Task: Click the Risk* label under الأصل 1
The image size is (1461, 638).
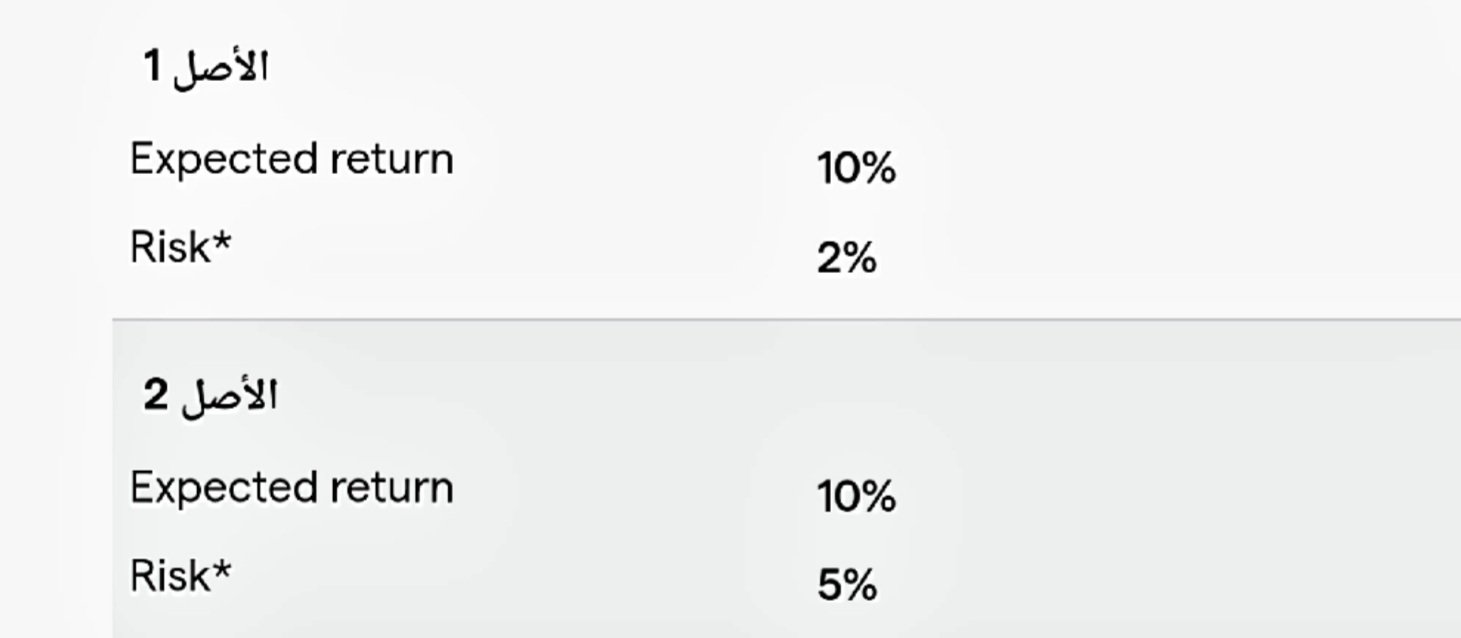Action: tap(180, 247)
